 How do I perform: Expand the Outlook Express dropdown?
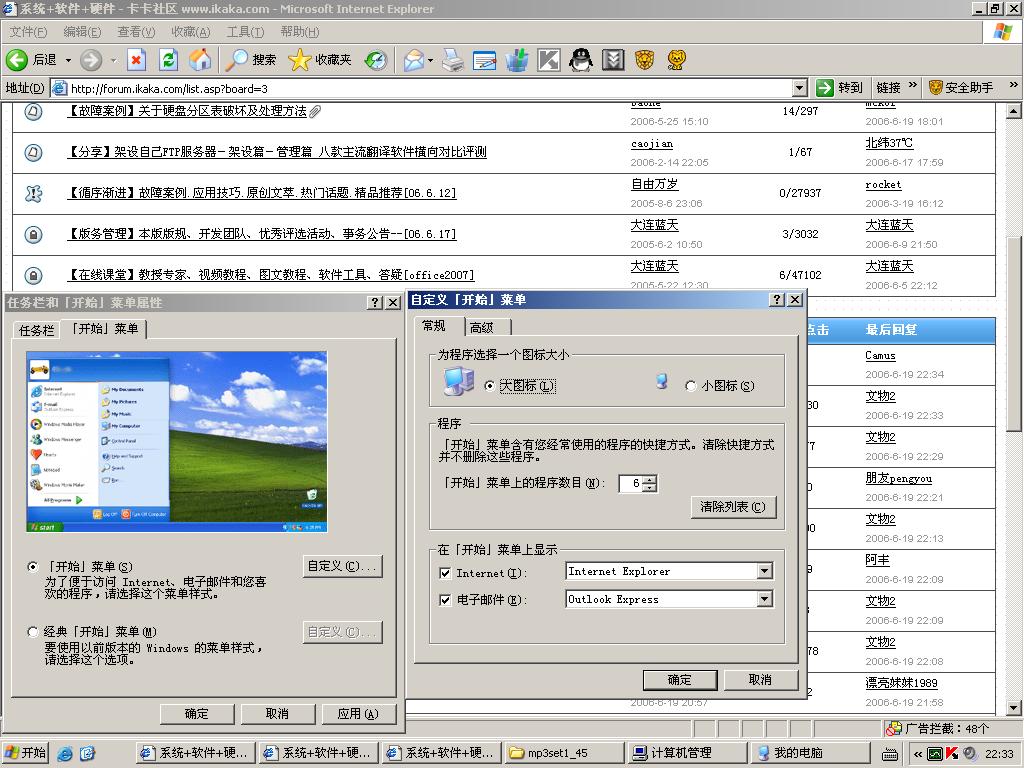point(764,600)
